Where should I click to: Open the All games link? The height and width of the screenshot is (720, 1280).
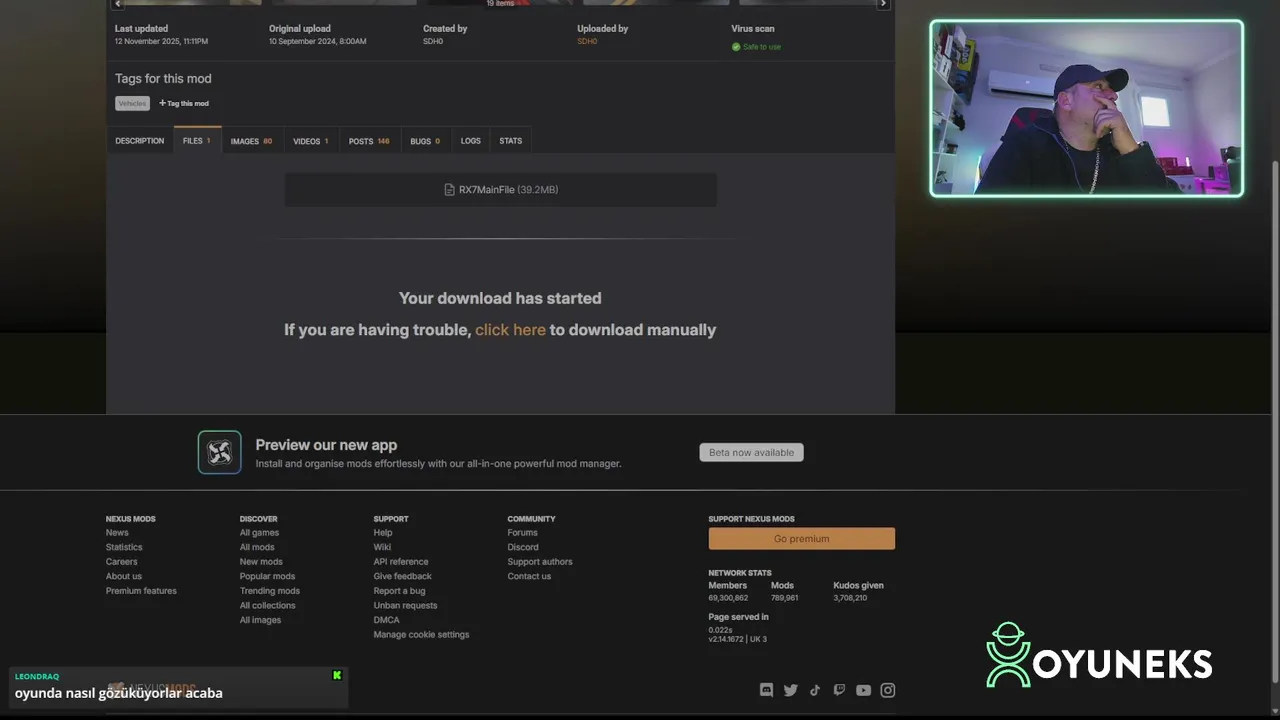(259, 533)
